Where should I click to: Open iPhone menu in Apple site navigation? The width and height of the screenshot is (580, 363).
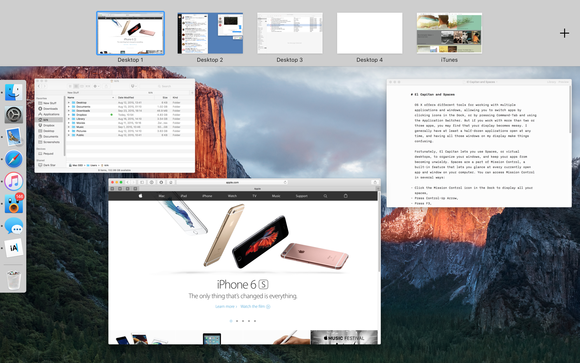pyautogui.click(x=207, y=196)
